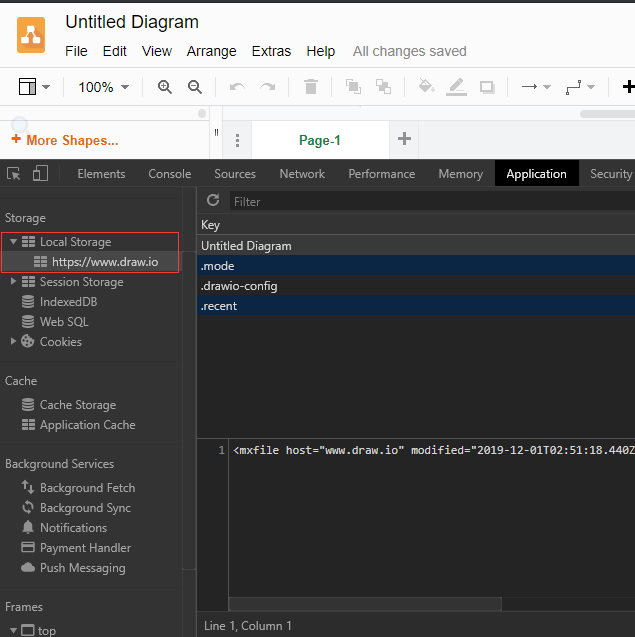Image resolution: width=635 pixels, height=637 pixels.
Task: Click More Shapes link
Action: click(65, 140)
